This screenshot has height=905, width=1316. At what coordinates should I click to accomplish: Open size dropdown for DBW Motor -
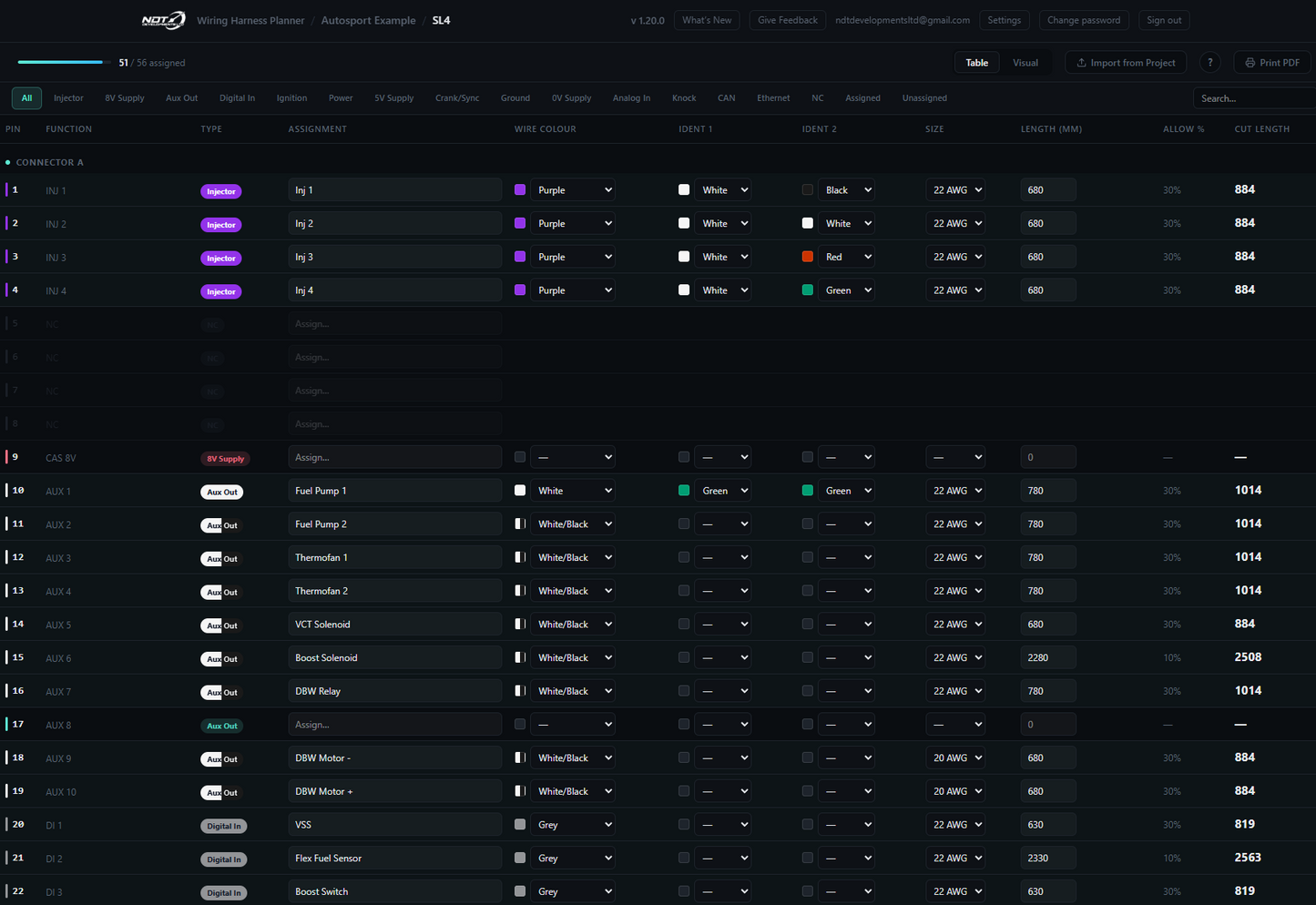(x=955, y=758)
